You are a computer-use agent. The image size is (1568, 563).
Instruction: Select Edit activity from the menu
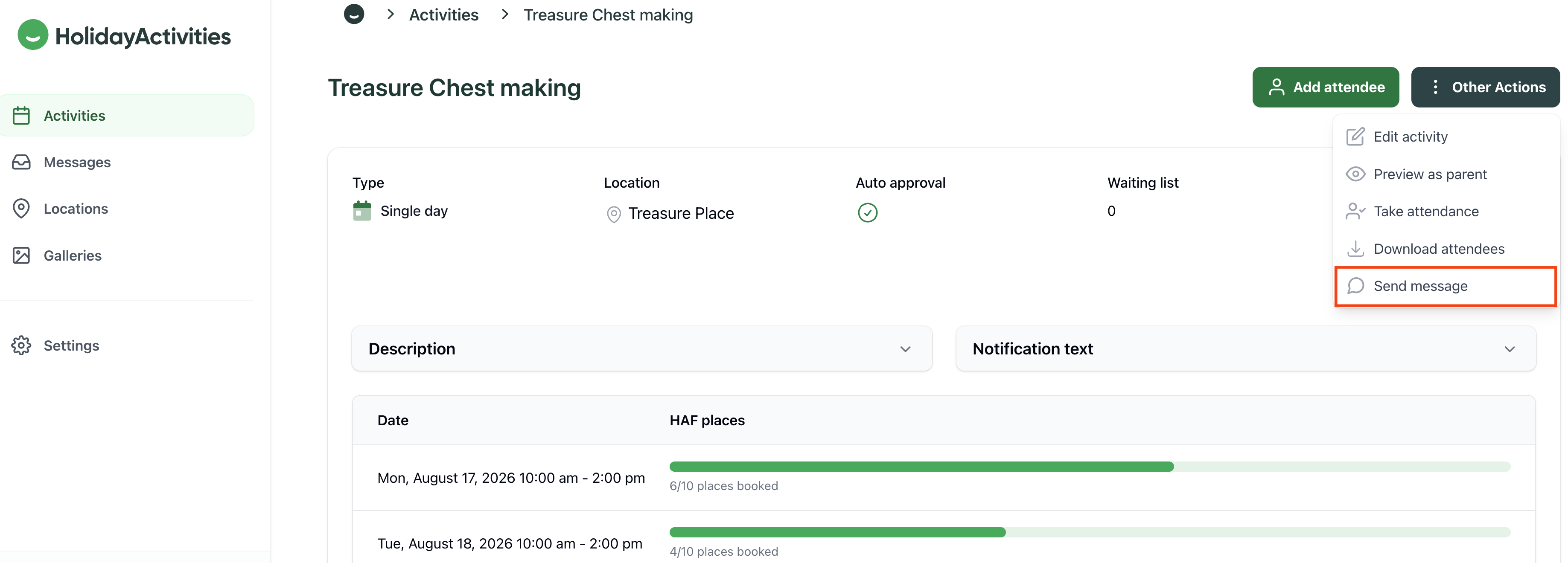point(1446,137)
